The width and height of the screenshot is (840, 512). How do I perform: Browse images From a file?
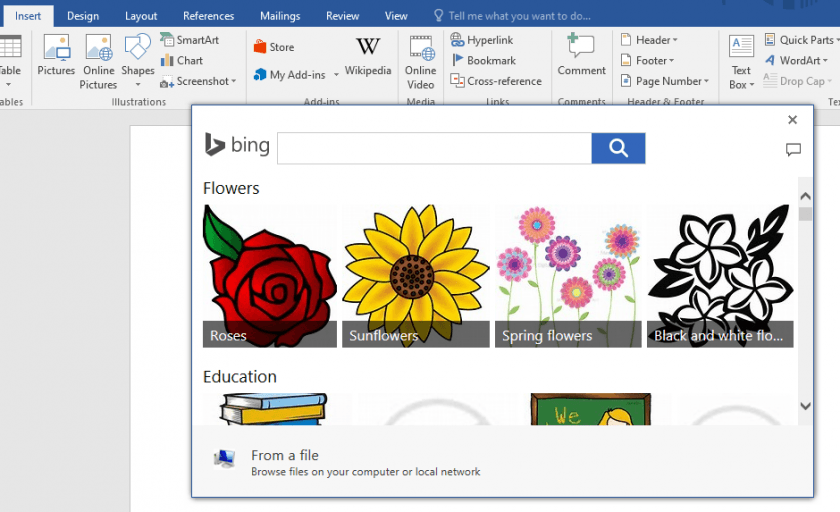tap(285, 456)
